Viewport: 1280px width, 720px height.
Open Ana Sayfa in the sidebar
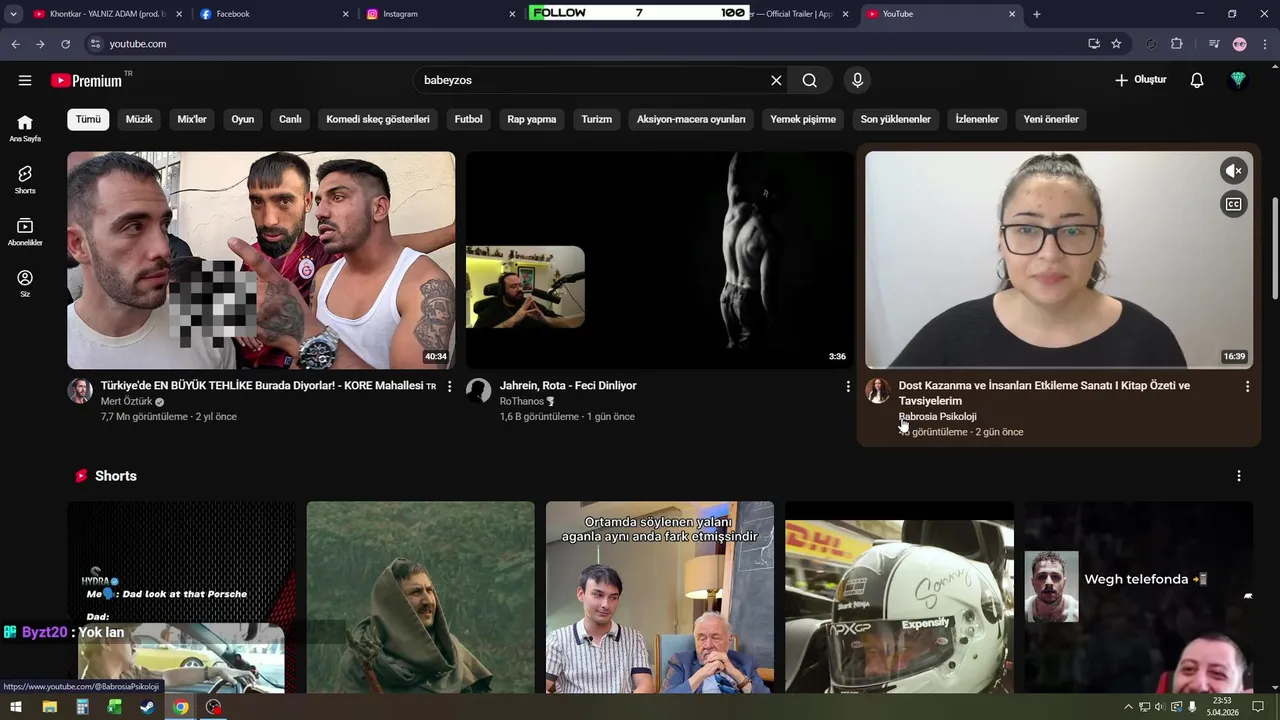pyautogui.click(x=25, y=128)
